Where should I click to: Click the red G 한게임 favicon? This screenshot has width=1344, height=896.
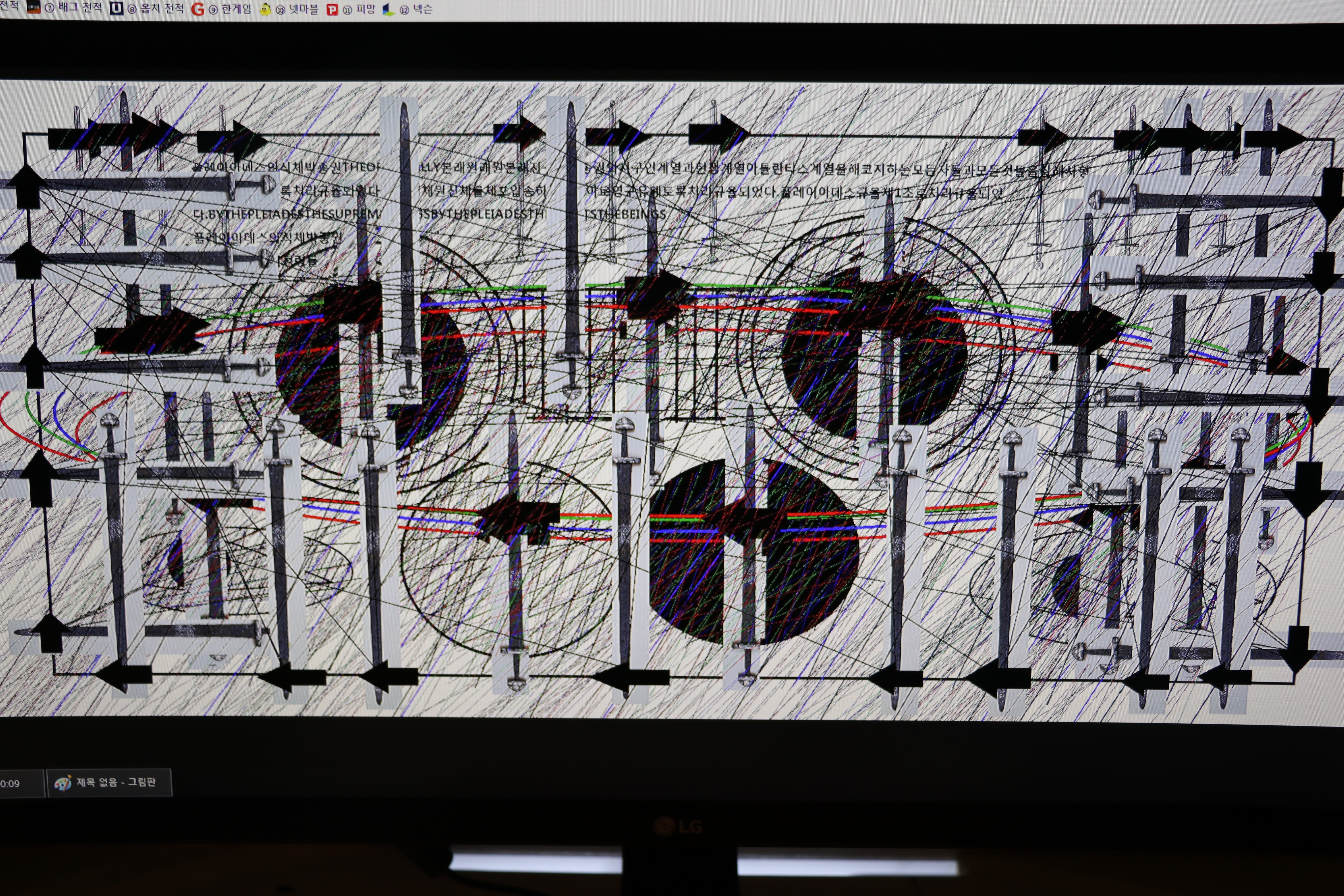click(x=198, y=9)
